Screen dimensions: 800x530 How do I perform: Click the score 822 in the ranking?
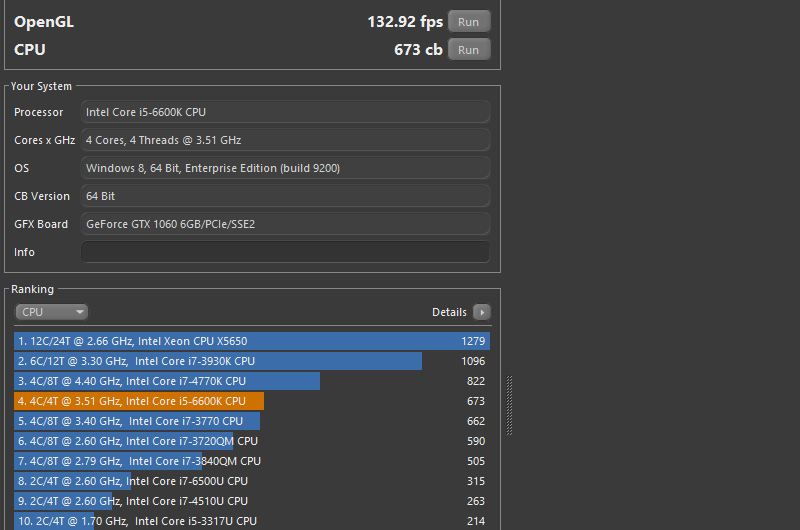tap(476, 381)
